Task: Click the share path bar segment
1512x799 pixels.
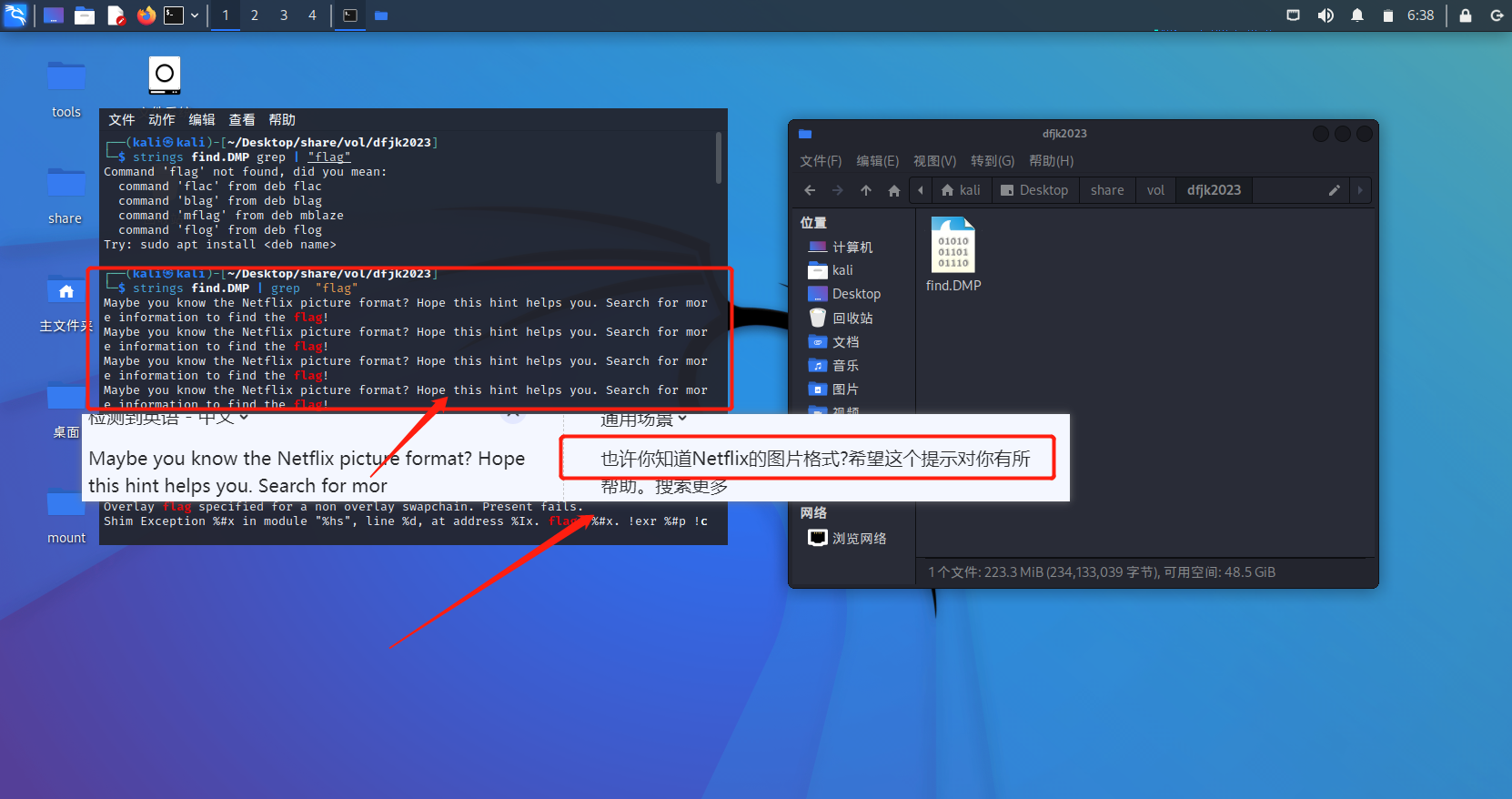Action: (x=1107, y=190)
